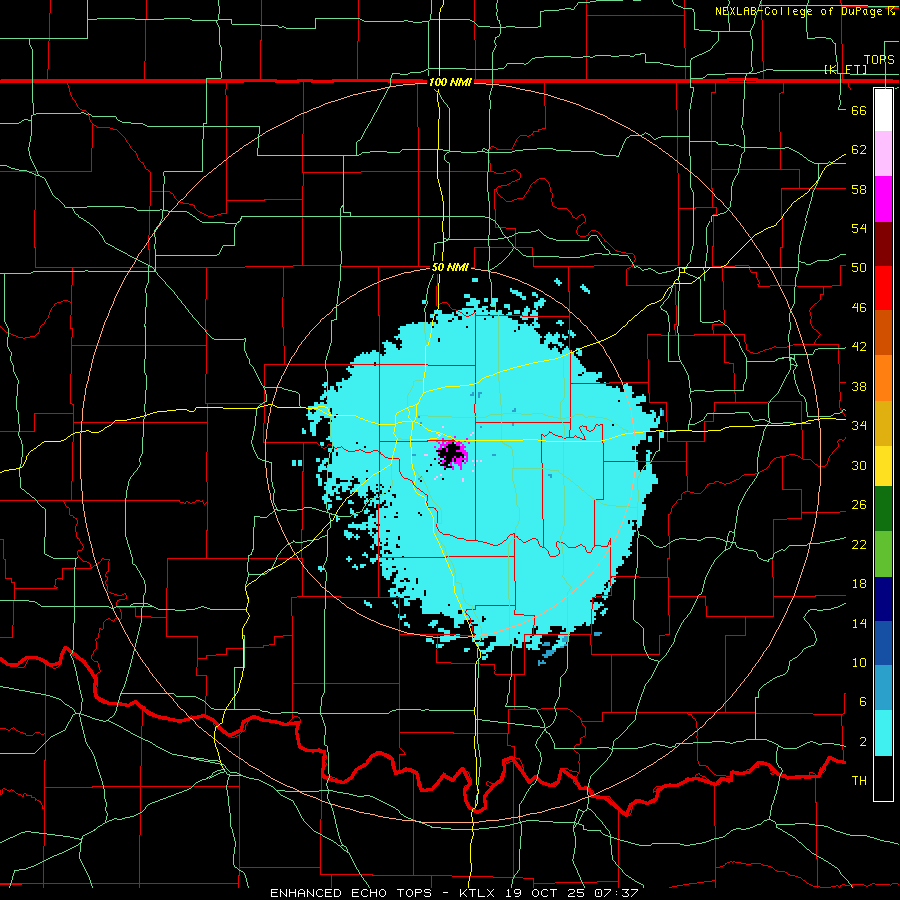Click the legend value "58"

[859, 189]
